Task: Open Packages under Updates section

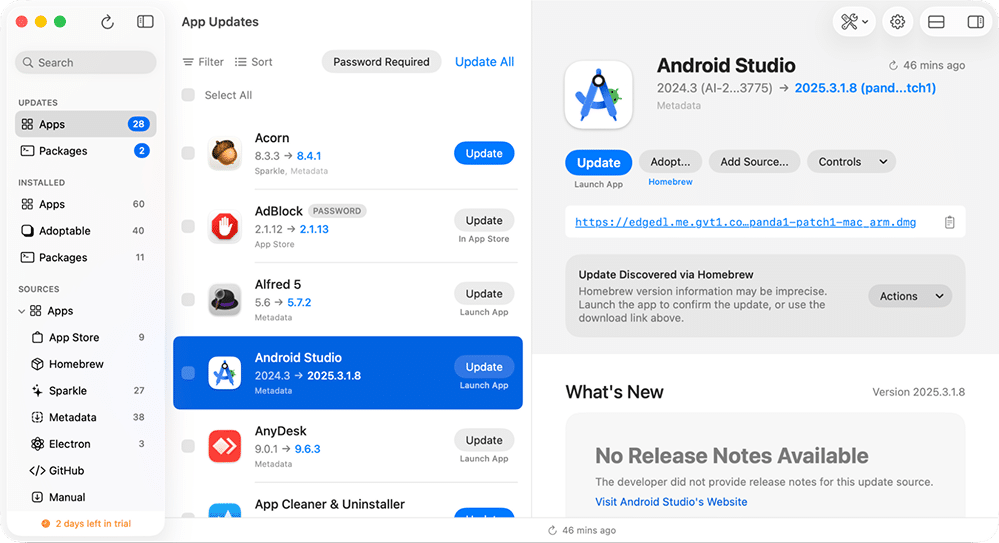Action: (x=86, y=151)
